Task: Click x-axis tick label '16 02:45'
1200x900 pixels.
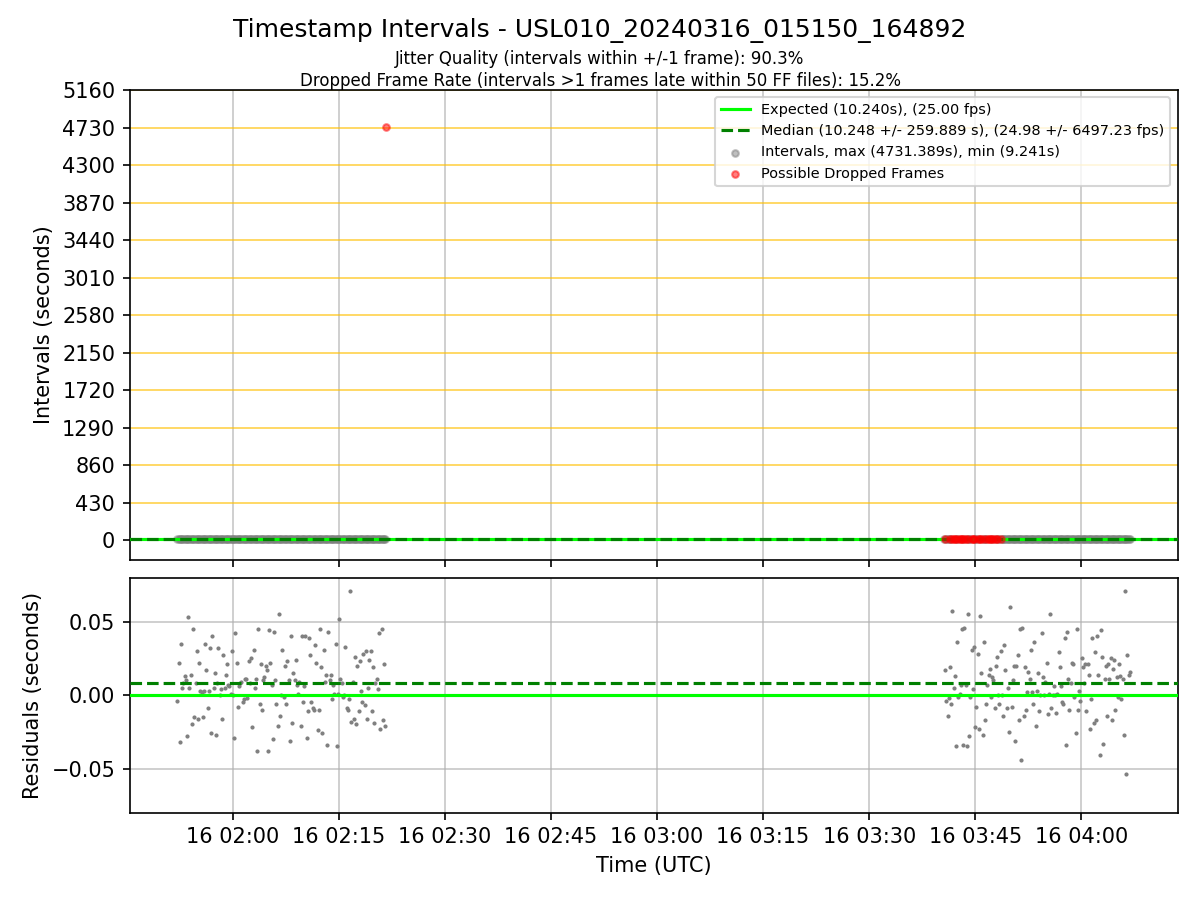Action: pos(551,836)
